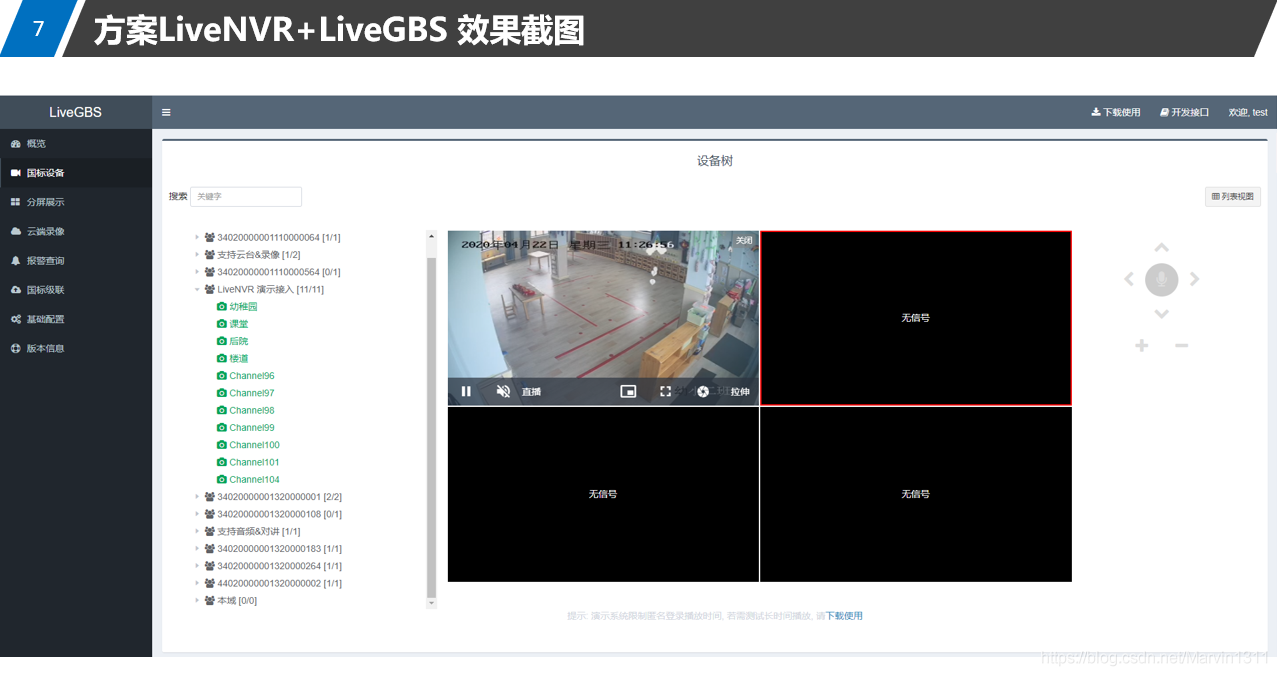Image resolution: width=1277 pixels, height=676 pixels.
Task: Click the LiveGBS logo title
Action: 75,112
